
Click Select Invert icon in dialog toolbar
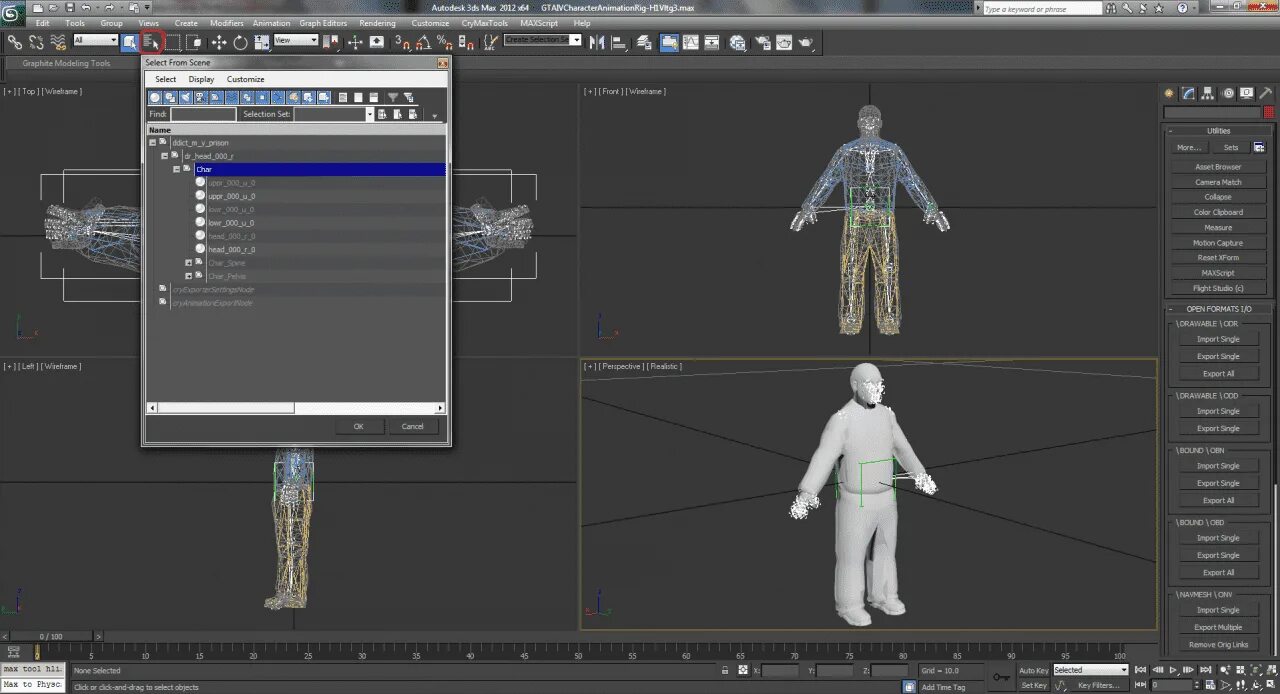tap(374, 97)
